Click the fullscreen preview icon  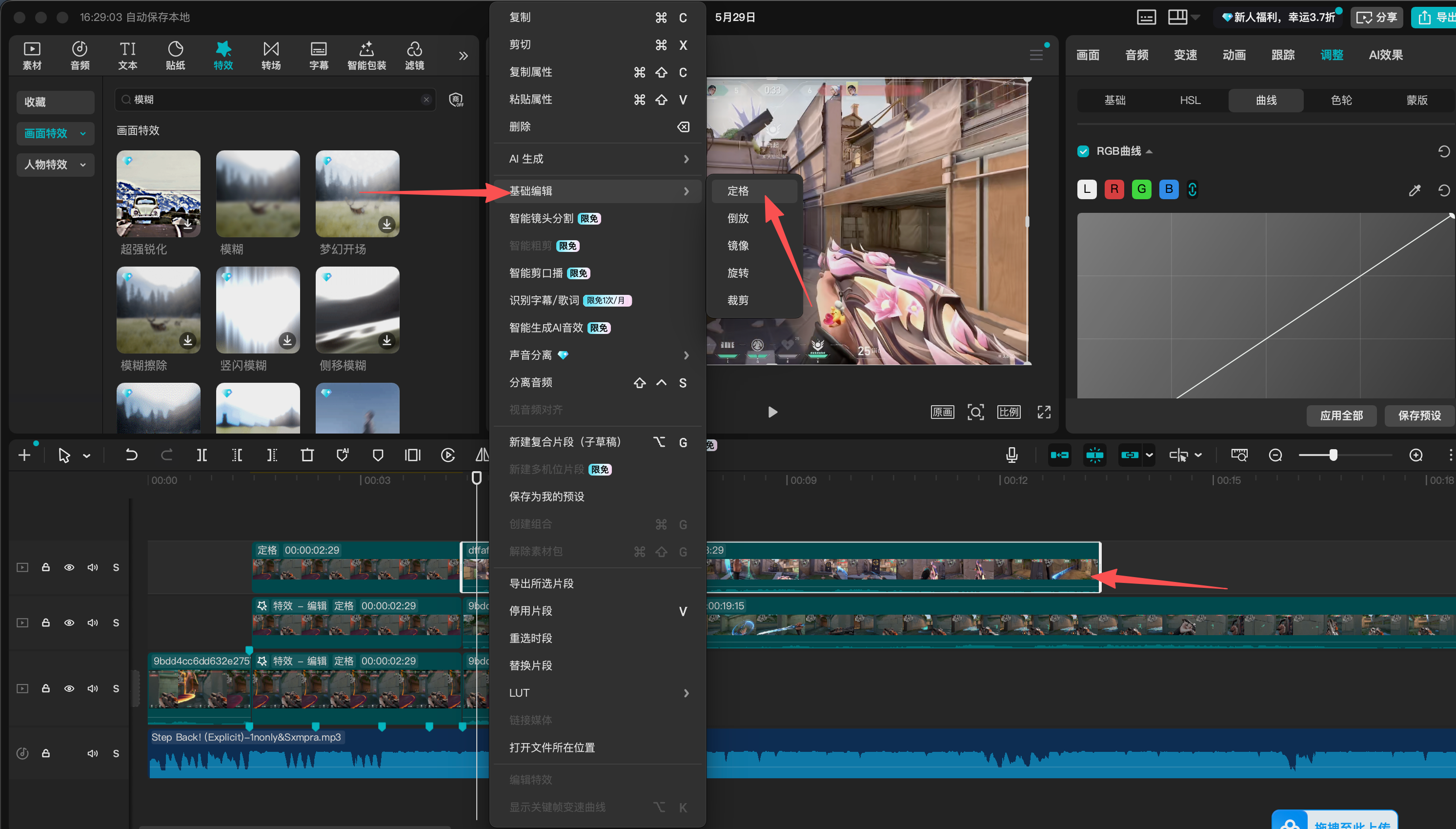[x=1044, y=412]
